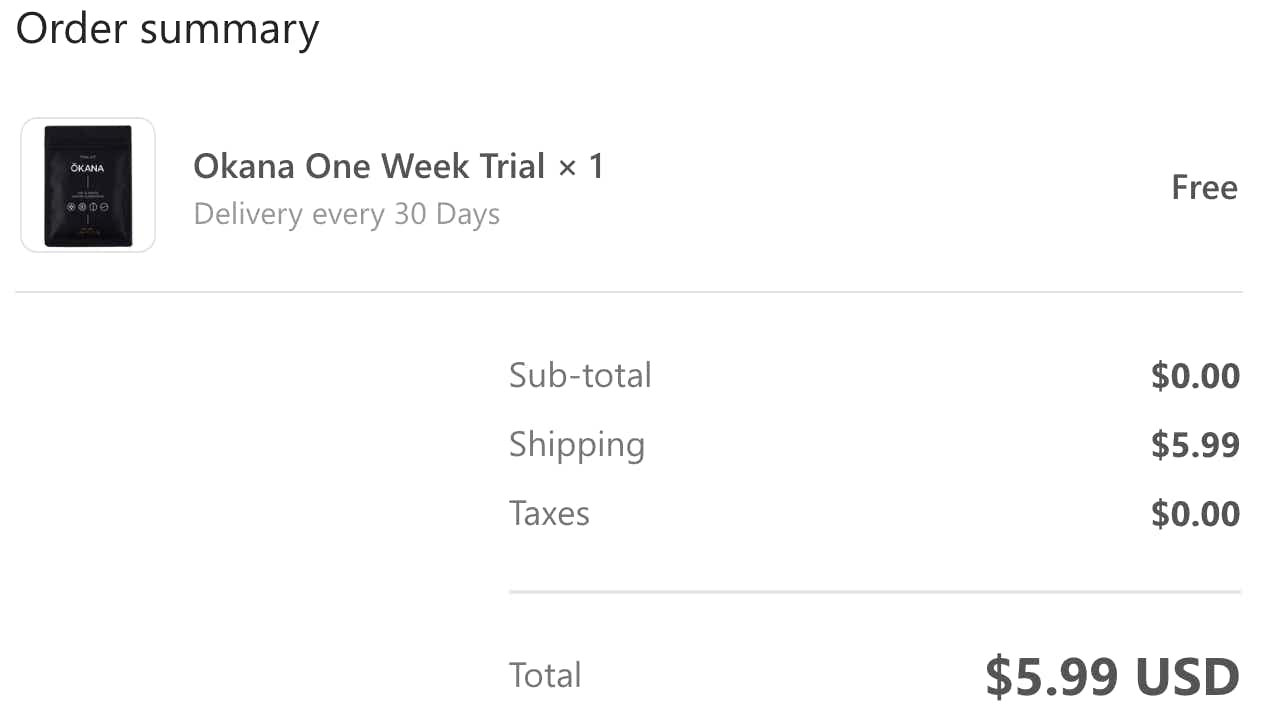1276x728 pixels.
Task: Click the divider line below the product row
Action: (629, 292)
